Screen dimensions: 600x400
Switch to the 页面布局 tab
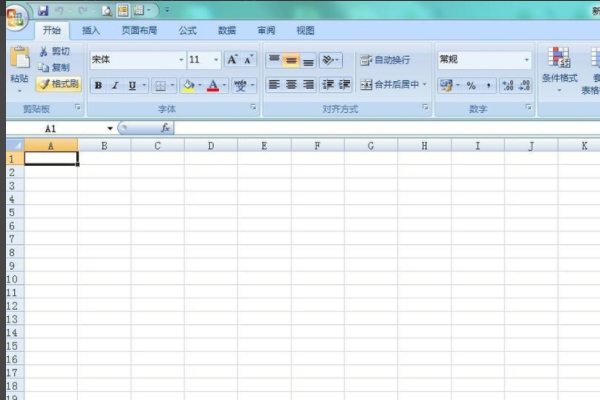click(x=139, y=30)
